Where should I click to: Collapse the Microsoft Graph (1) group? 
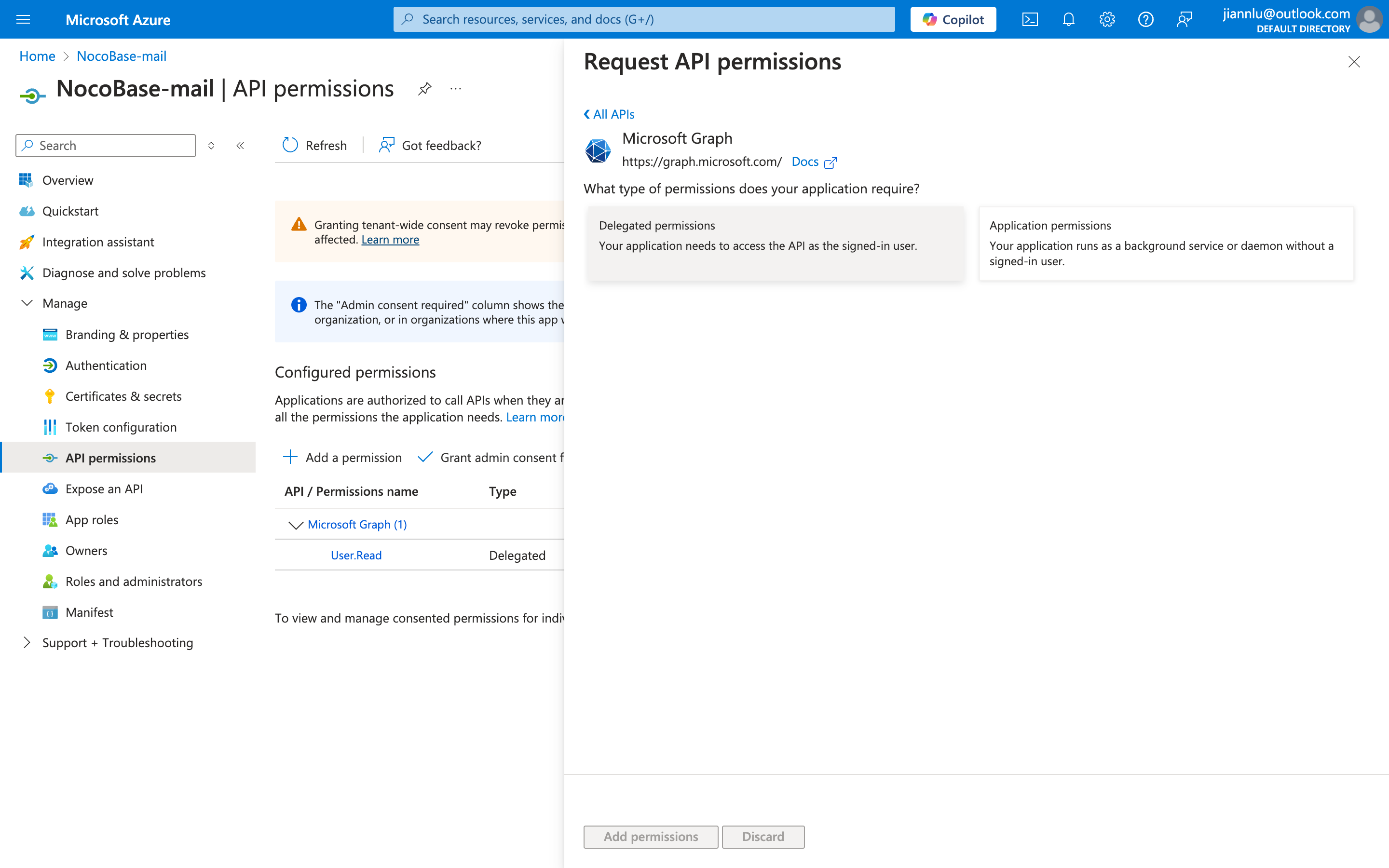click(x=296, y=525)
